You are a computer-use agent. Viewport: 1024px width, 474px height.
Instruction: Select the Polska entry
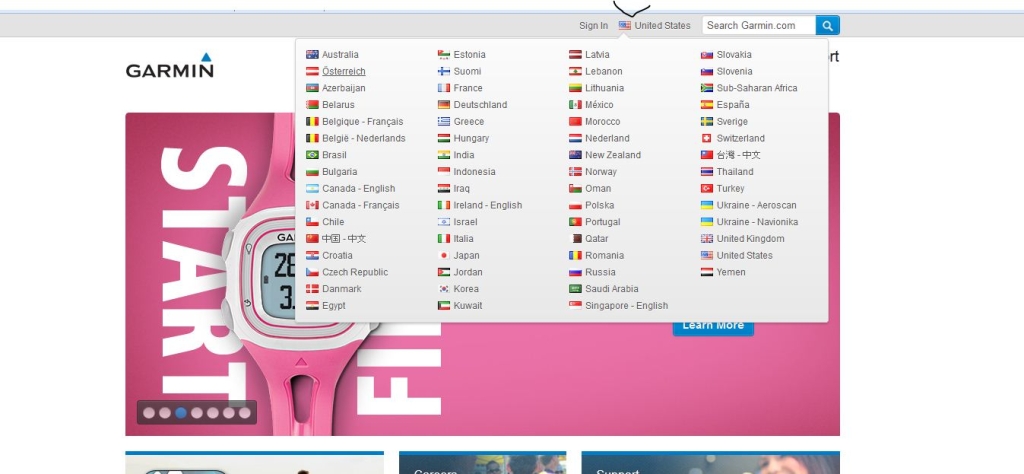point(600,206)
